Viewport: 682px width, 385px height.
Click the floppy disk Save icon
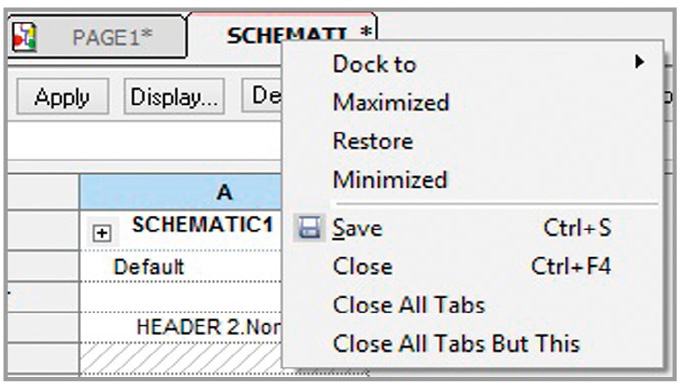pos(309,228)
